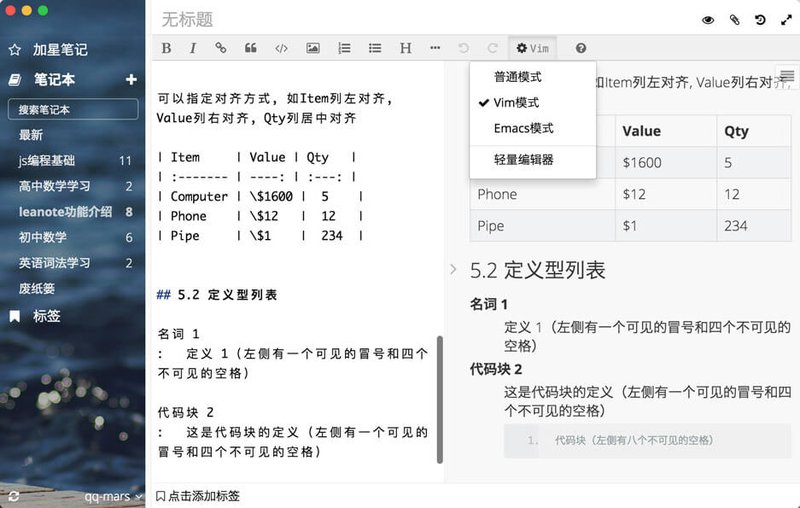Toggle preview mode with eye icon

point(708,20)
